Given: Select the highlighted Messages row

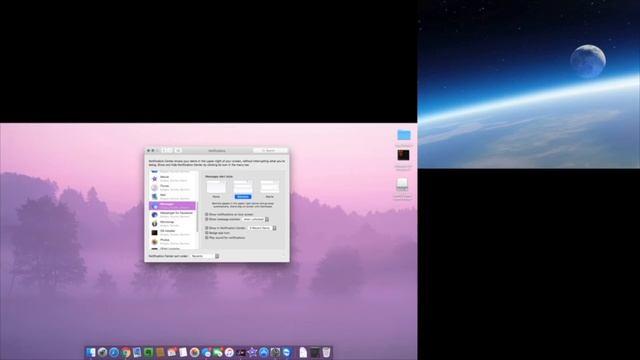Looking at the screenshot, I should [173, 205].
